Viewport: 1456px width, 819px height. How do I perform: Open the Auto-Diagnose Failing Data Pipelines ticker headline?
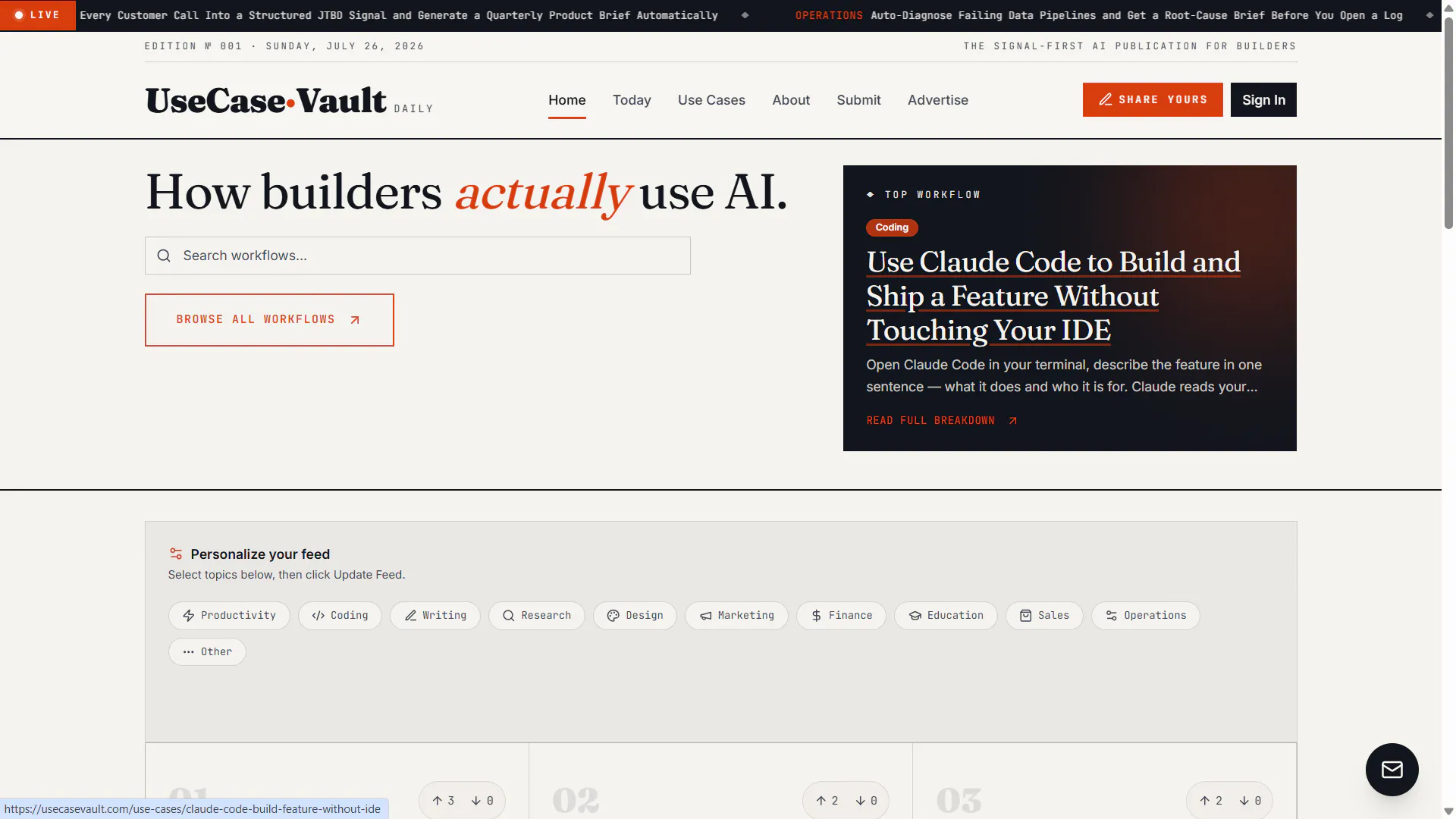[1137, 15]
